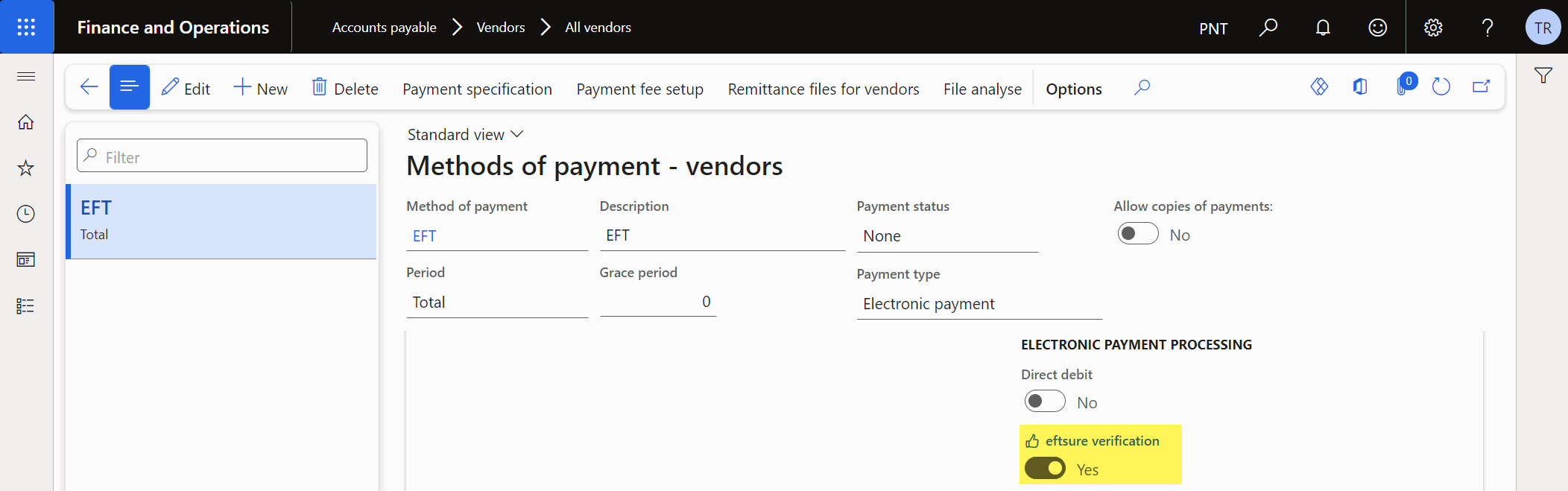Toggle the list view button
This screenshot has height=491, width=1568.
130,87
